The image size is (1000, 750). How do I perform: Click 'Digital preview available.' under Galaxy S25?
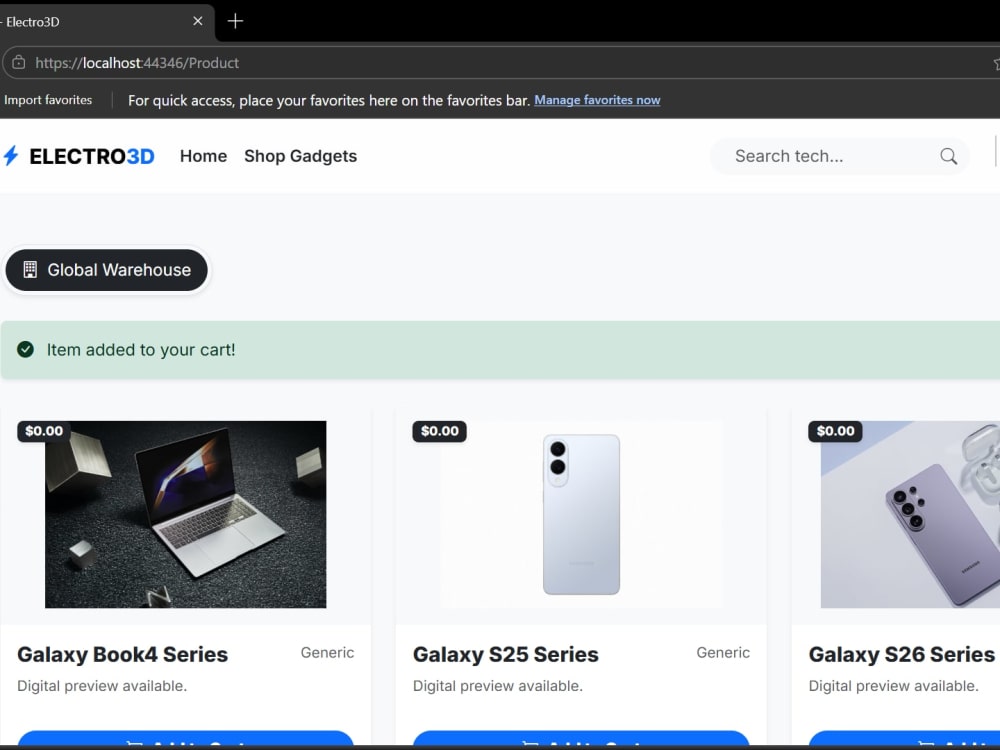click(497, 686)
